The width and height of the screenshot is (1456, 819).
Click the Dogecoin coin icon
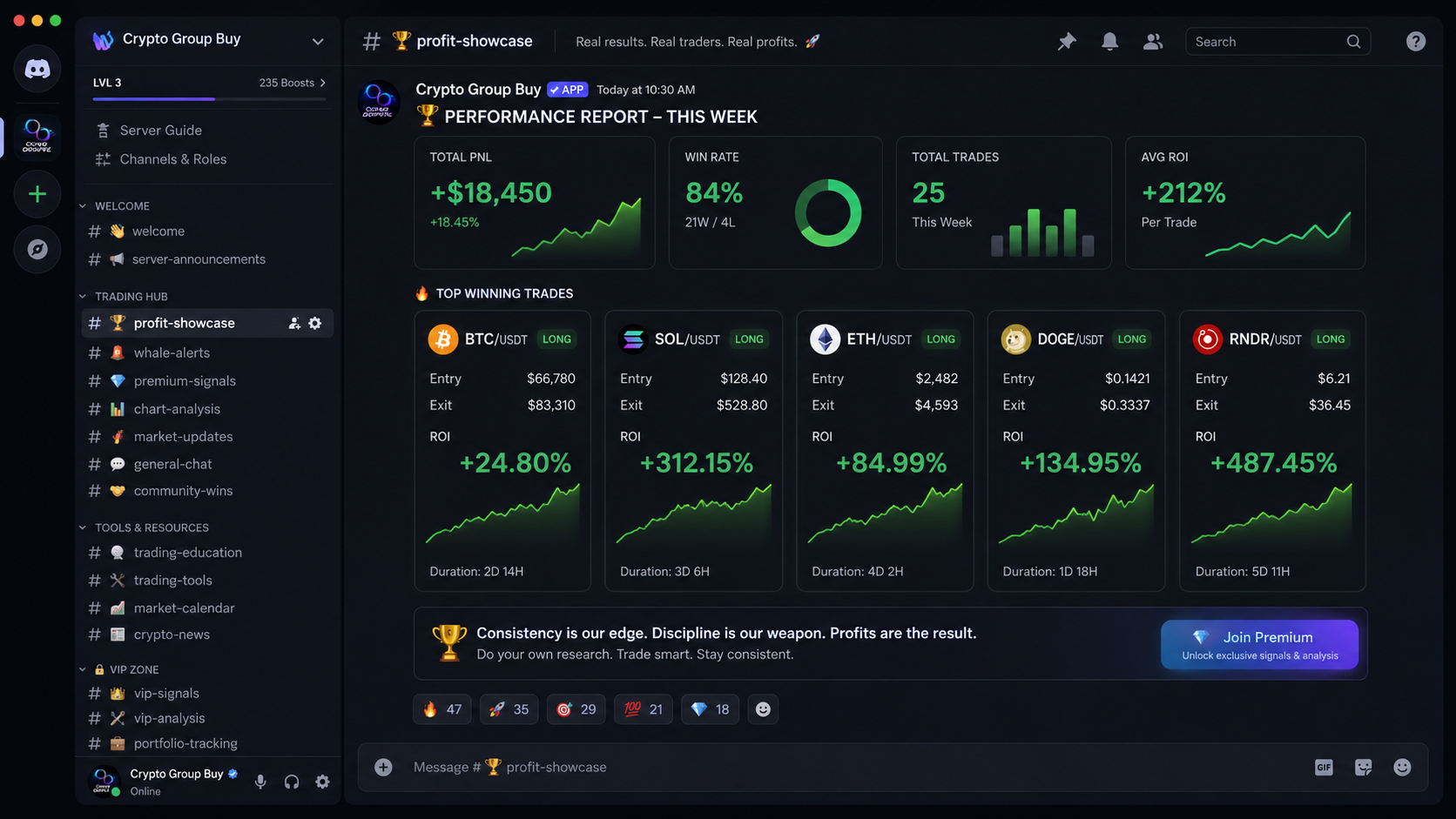pos(1015,339)
